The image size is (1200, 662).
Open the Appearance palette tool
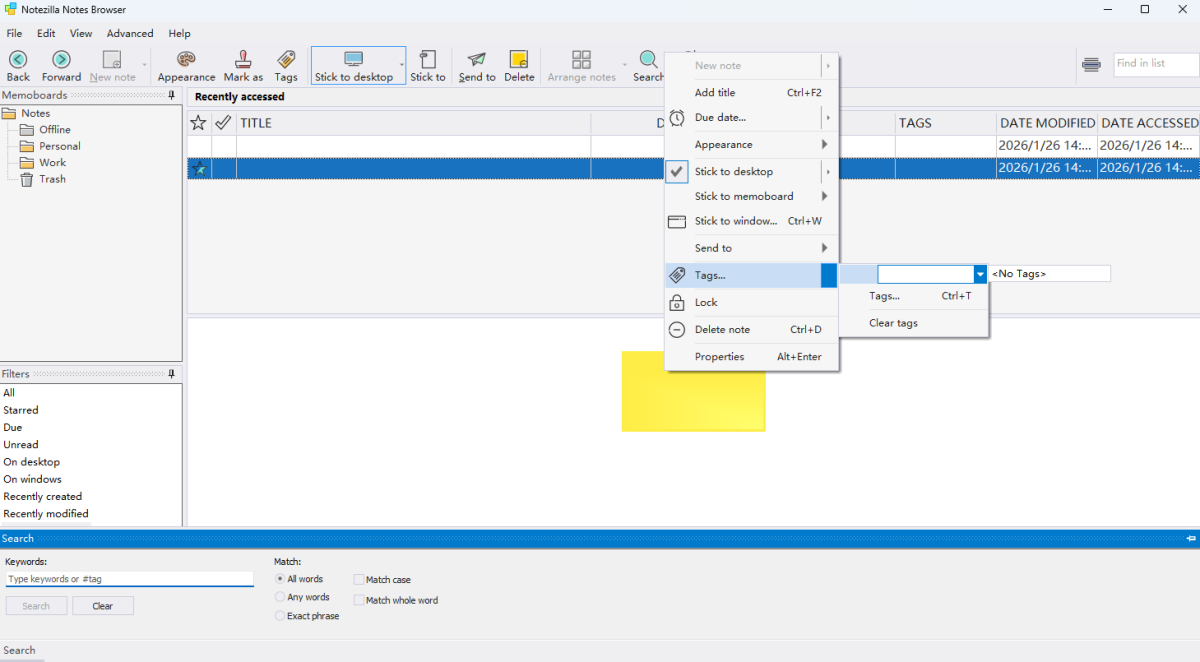point(186,60)
